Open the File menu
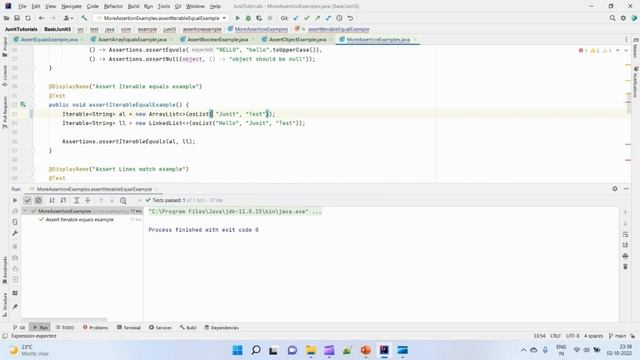The width and height of the screenshot is (640, 360). [22, 6]
